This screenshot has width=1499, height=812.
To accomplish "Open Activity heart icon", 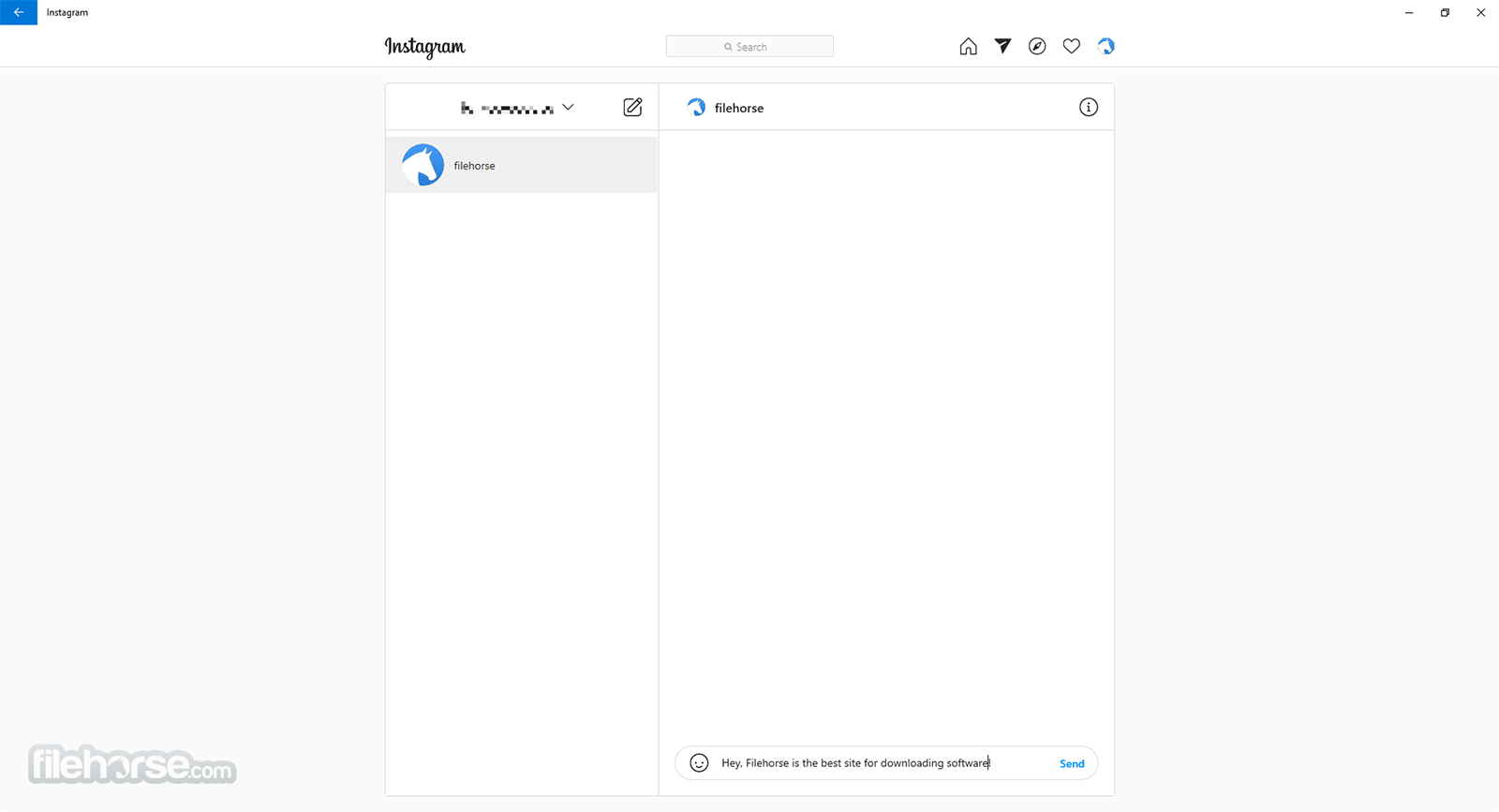I will 1072,47.
